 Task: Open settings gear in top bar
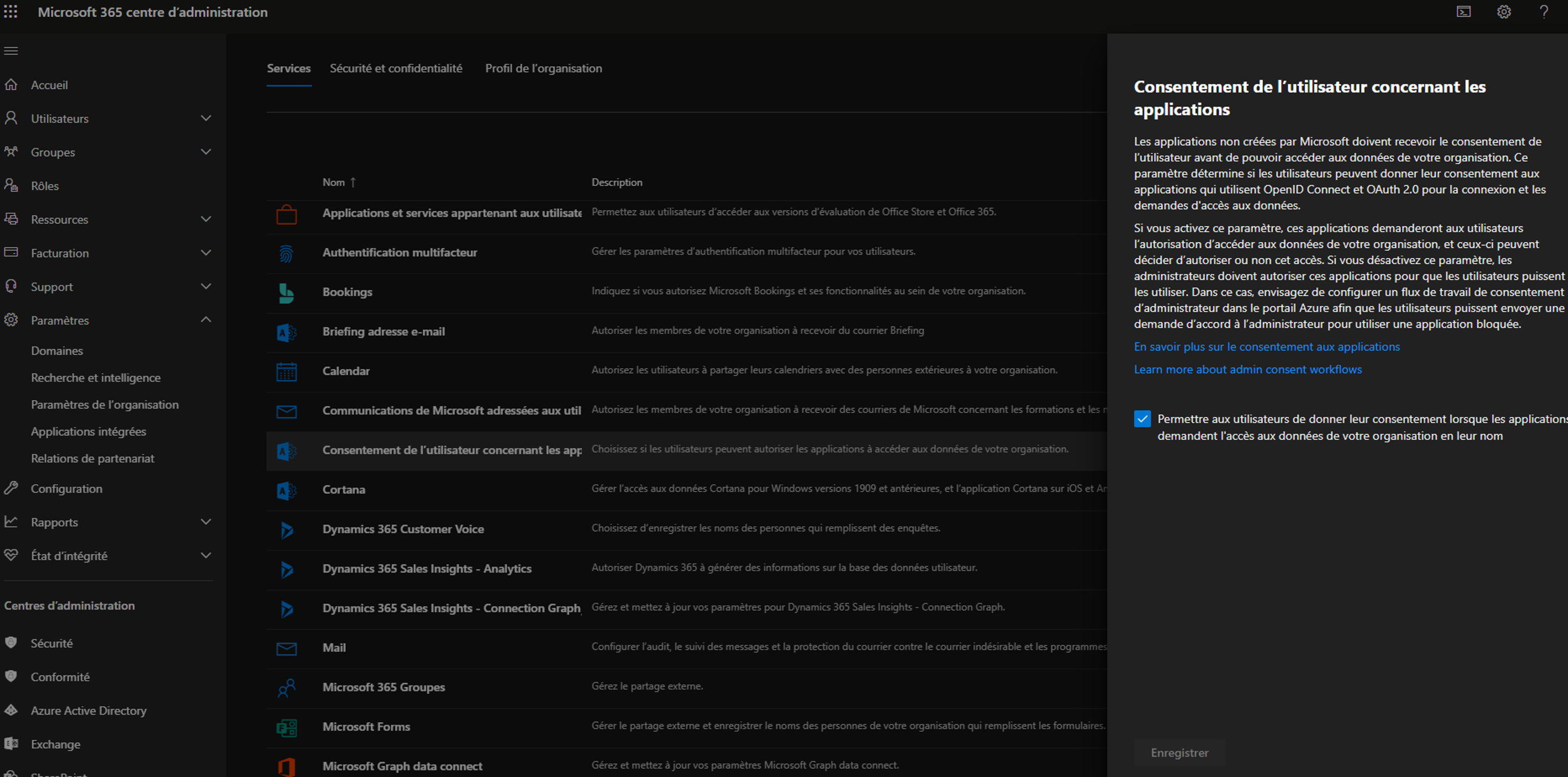1504,11
